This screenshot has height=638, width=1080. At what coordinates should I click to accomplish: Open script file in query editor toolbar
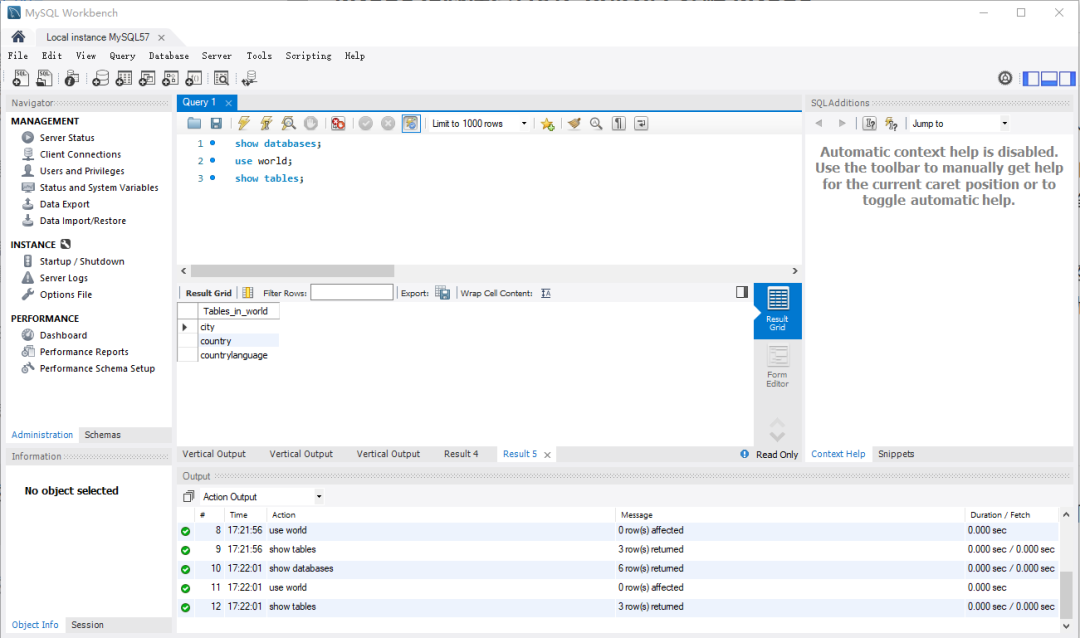[194, 123]
